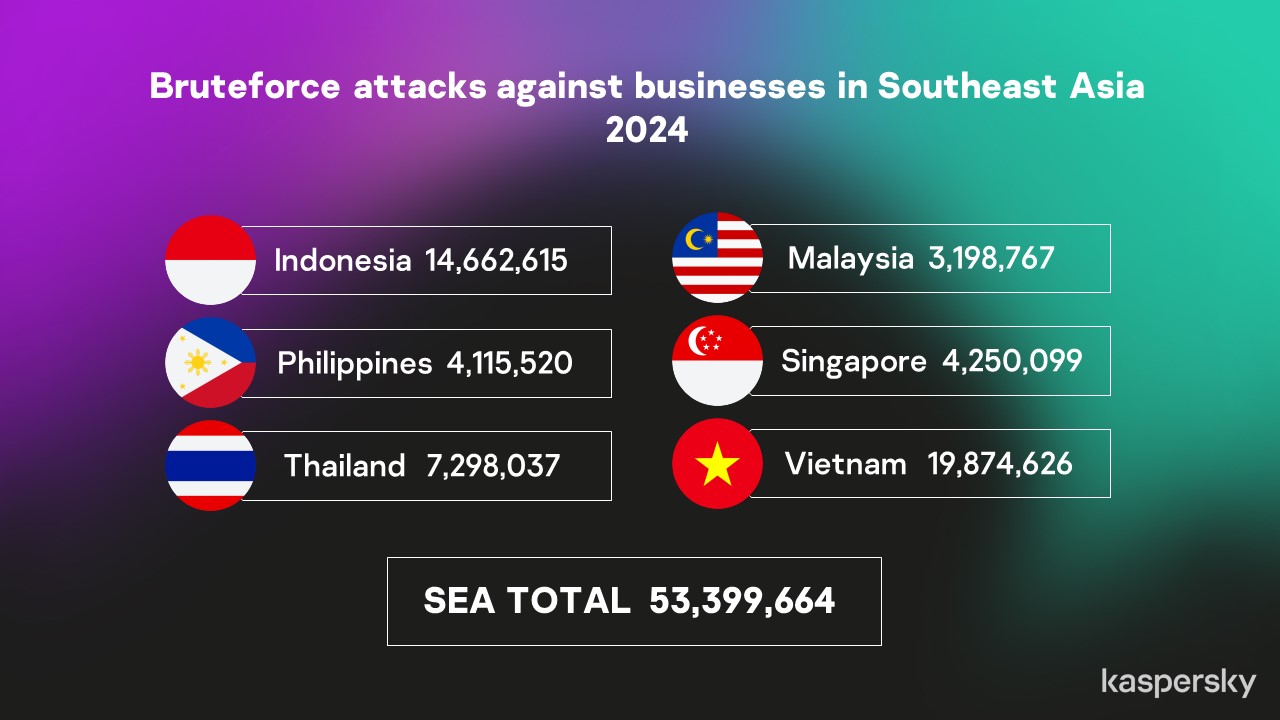The image size is (1280, 720).
Task: Click the 2024 year in the title
Action: [x=647, y=131]
